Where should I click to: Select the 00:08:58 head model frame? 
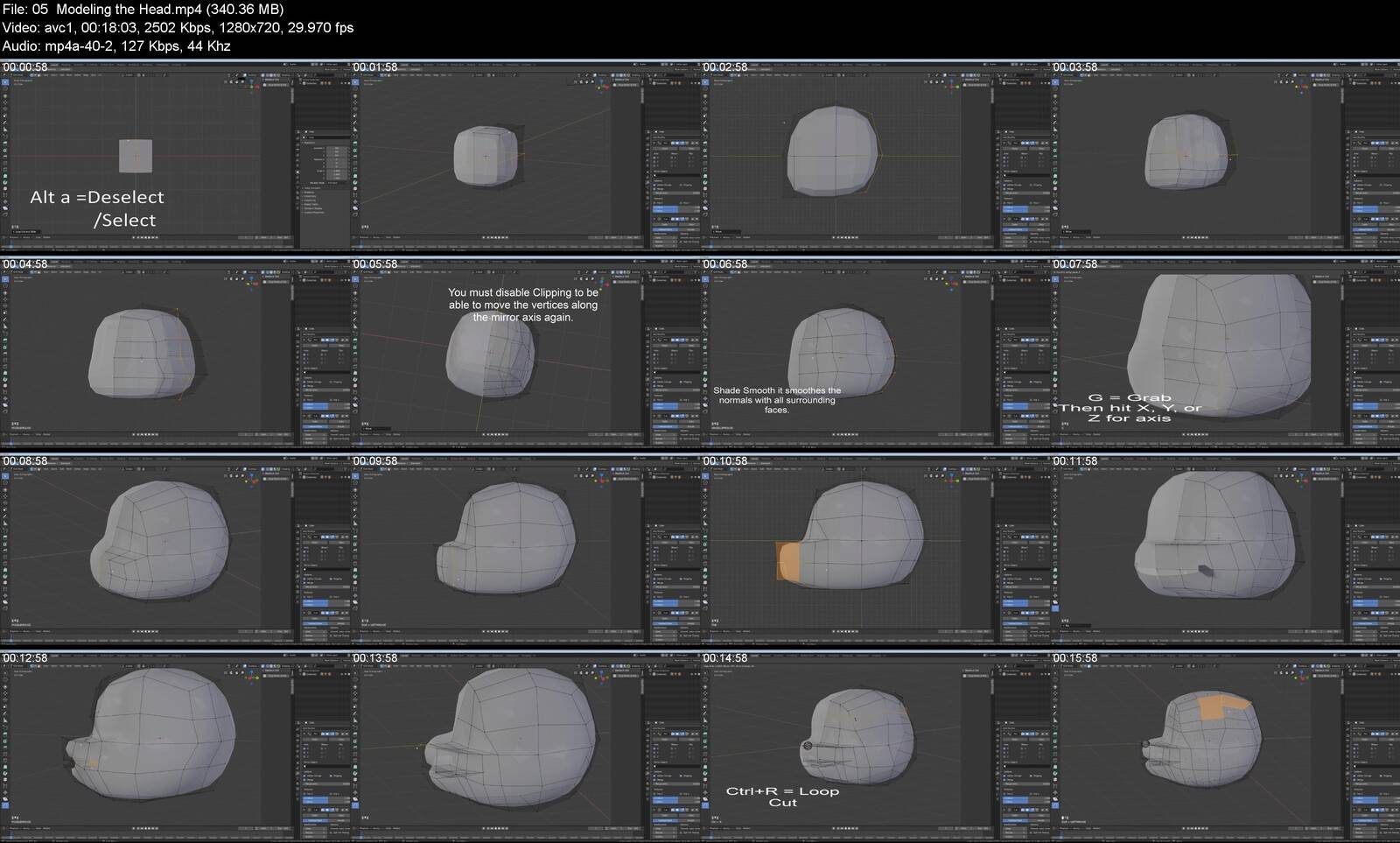click(175, 550)
